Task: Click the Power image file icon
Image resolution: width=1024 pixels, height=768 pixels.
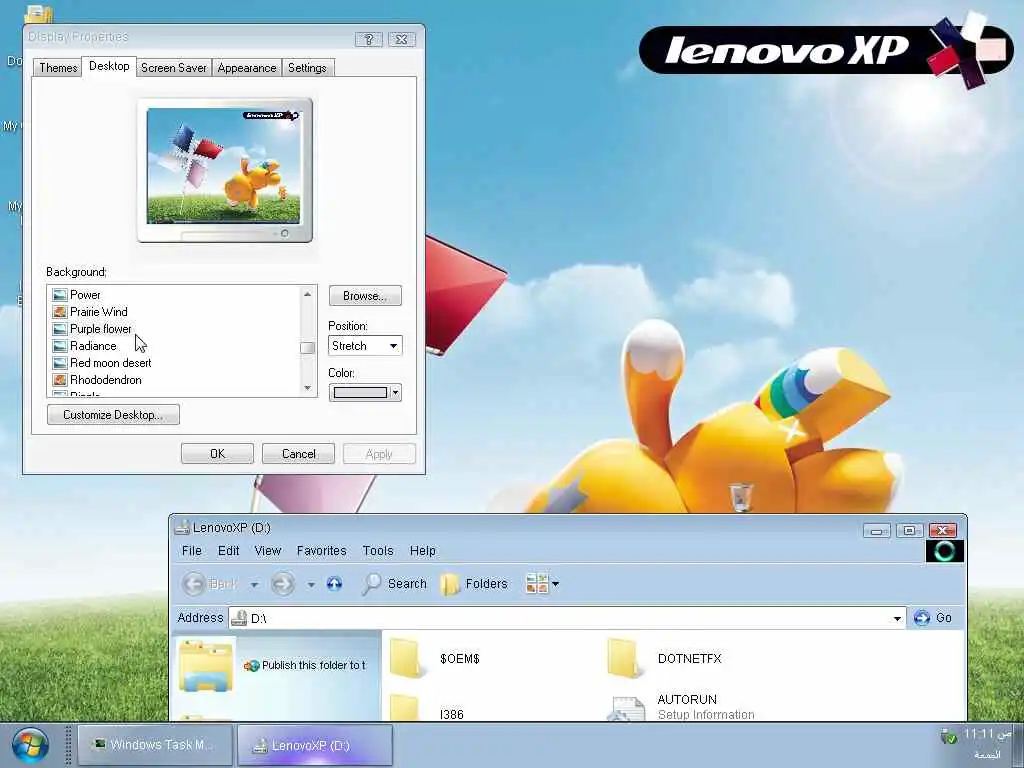Action: pyautogui.click(x=60, y=295)
